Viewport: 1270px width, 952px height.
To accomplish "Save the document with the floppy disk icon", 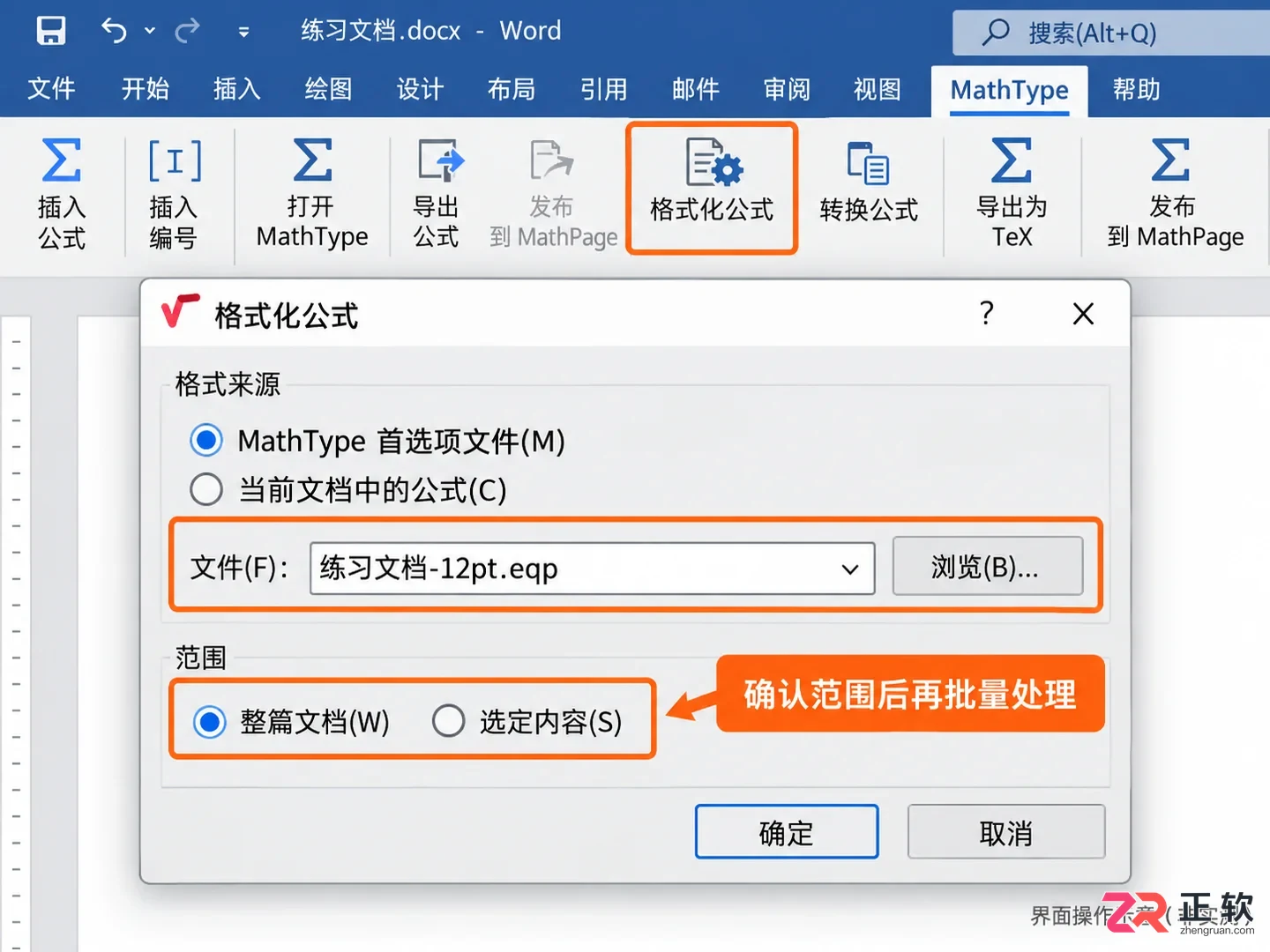I will [50, 31].
